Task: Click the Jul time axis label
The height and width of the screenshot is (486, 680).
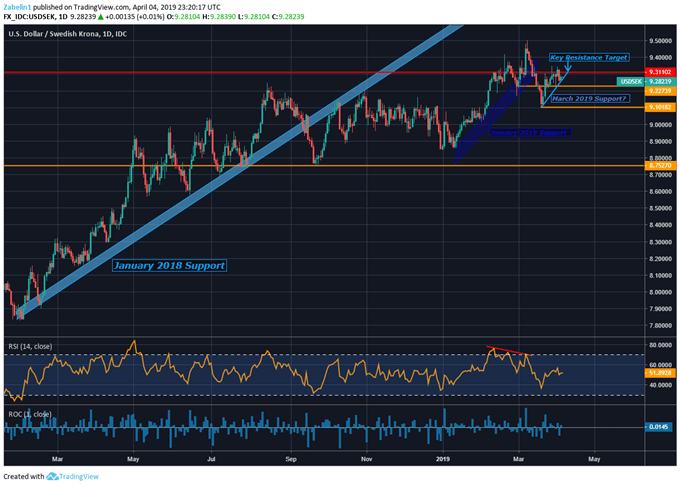Action: click(211, 459)
